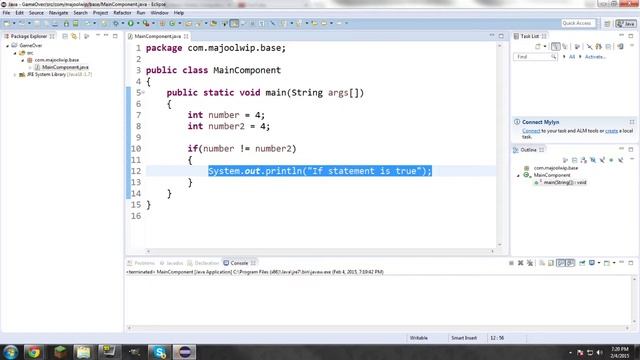This screenshot has height=360, width=640.
Task: Click Collapse All icon in Package Explorer
Action: (x=65, y=36)
